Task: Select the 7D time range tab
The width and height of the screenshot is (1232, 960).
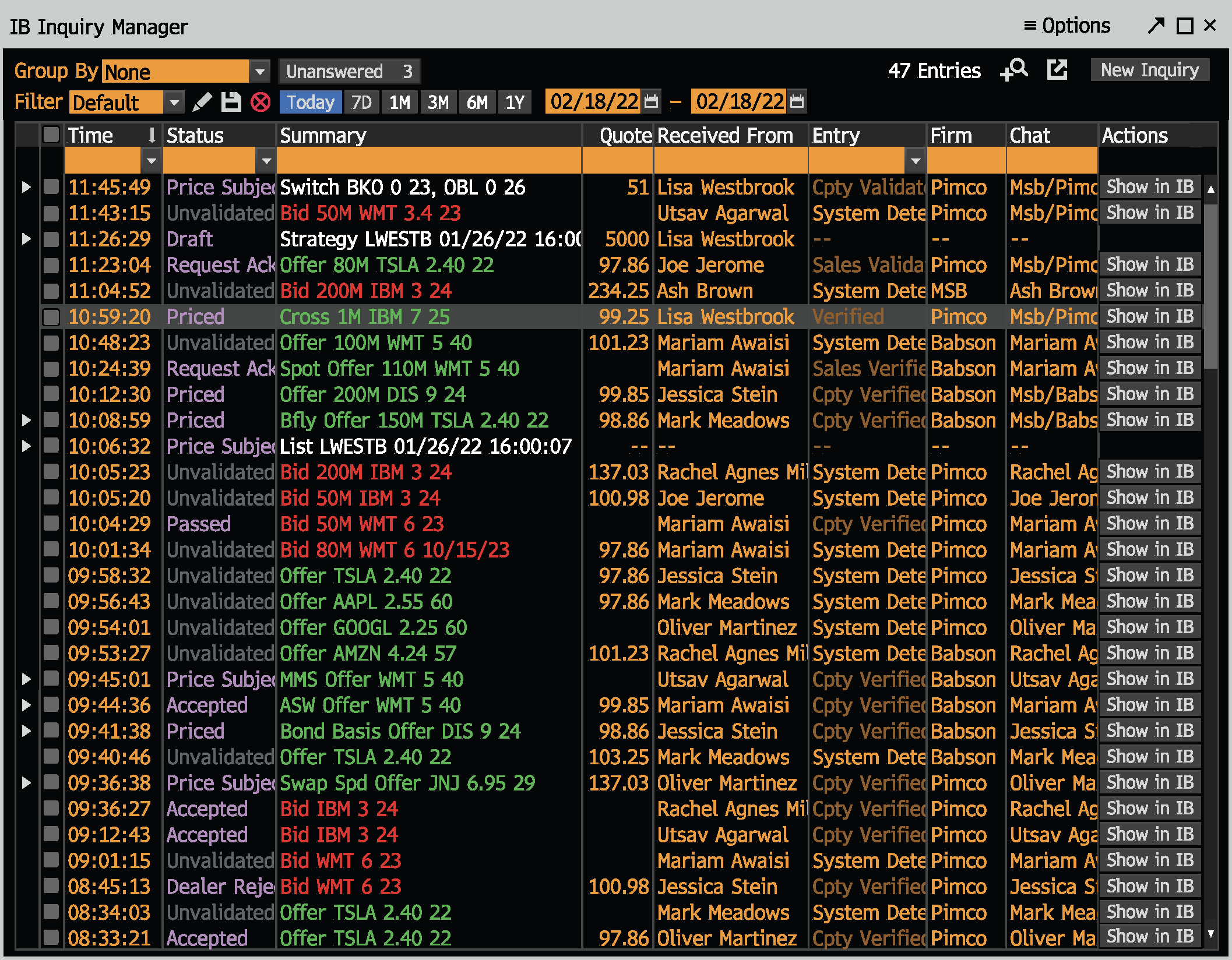Action: click(361, 103)
